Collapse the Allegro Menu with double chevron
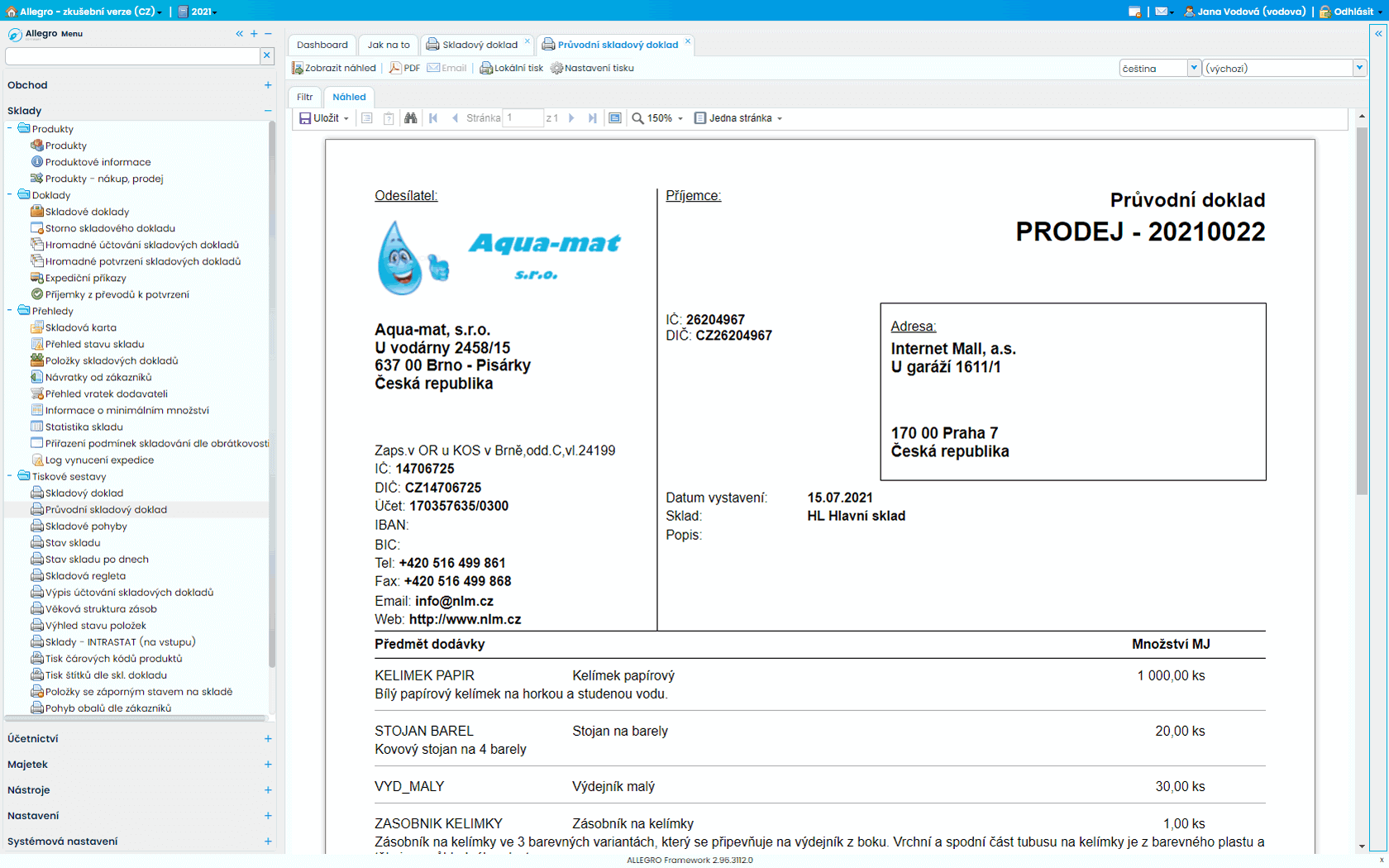 coord(240,34)
